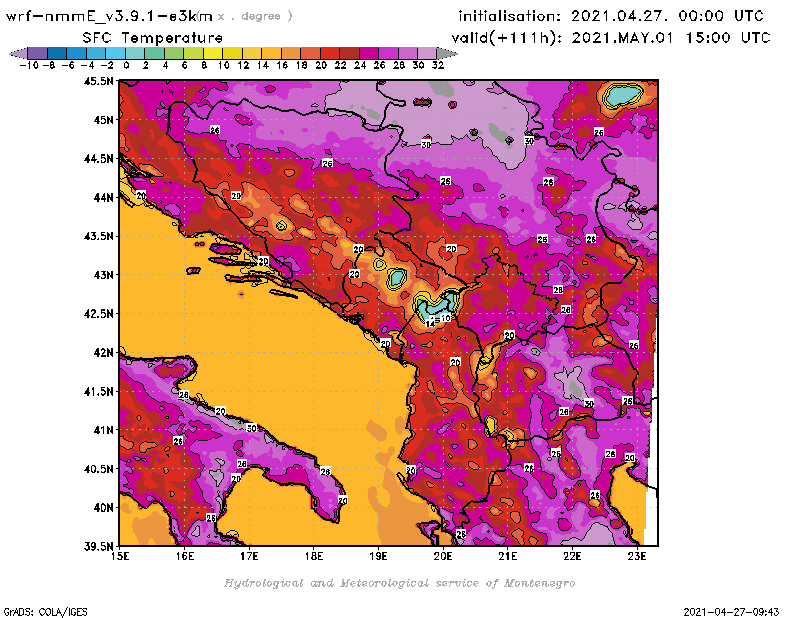Pick the magenta 24 to 26 legend swatch
The image size is (800, 618).
(368, 53)
